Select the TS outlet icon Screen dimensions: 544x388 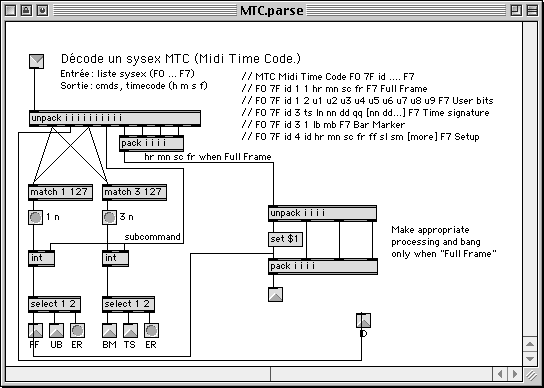click(130, 330)
